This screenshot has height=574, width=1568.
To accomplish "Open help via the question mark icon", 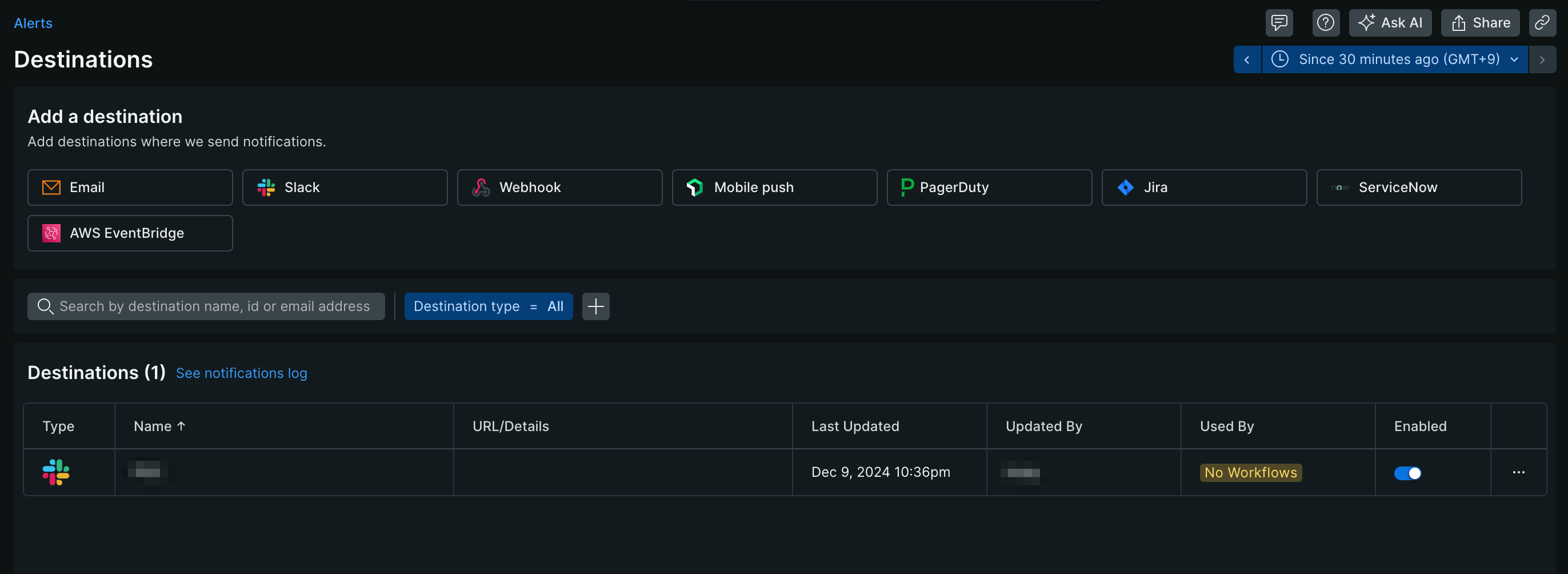I will coord(1326,22).
